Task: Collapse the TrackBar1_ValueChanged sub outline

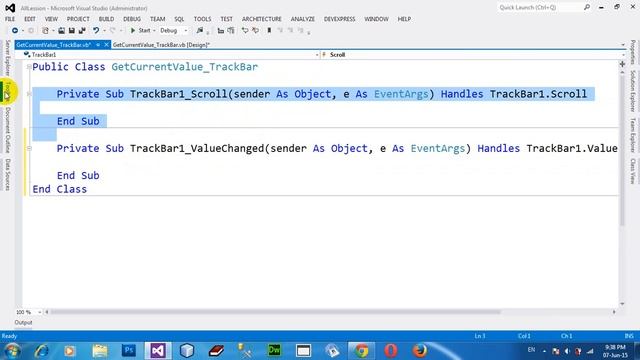Action: (29, 148)
